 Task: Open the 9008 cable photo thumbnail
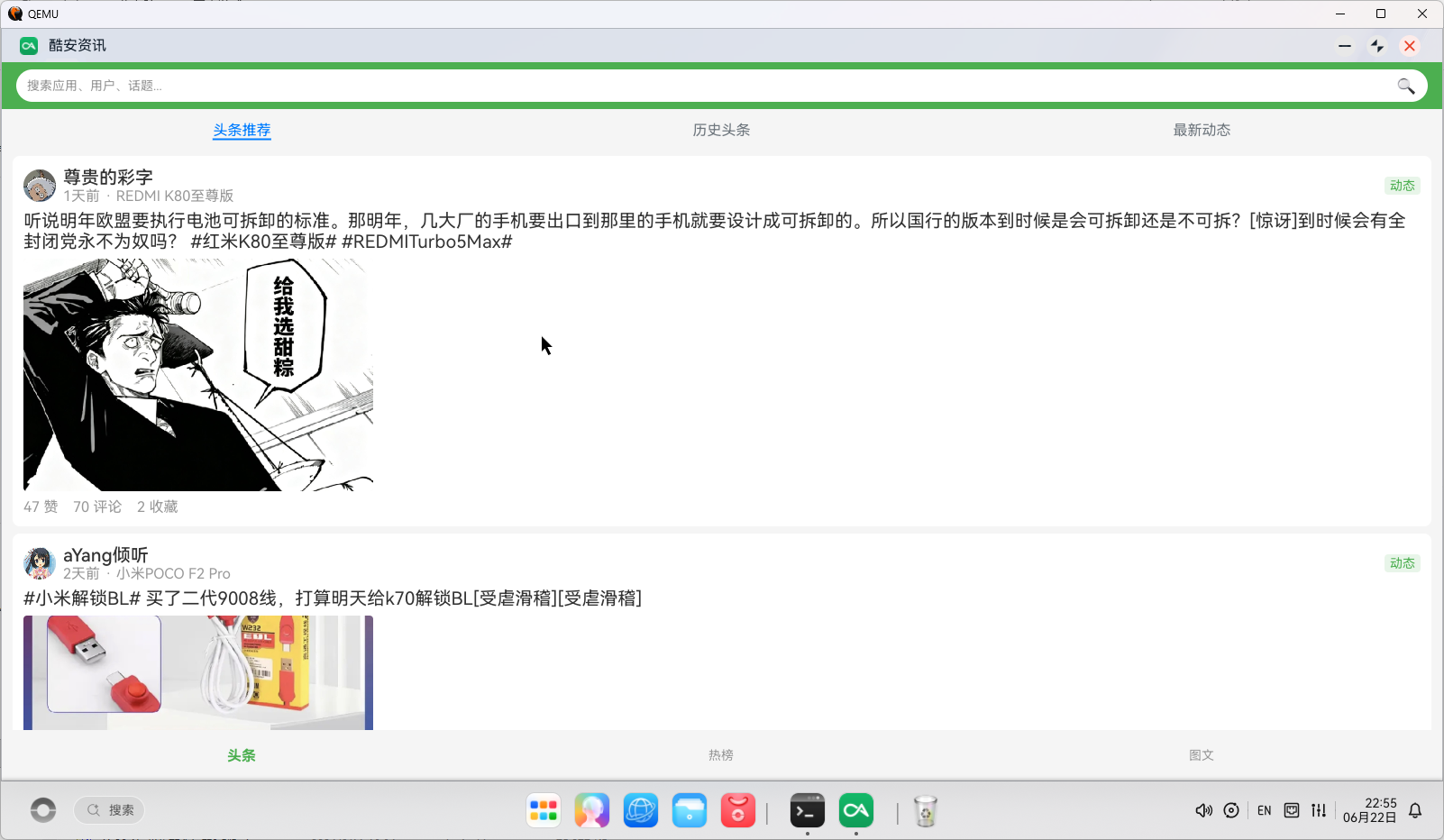point(198,672)
